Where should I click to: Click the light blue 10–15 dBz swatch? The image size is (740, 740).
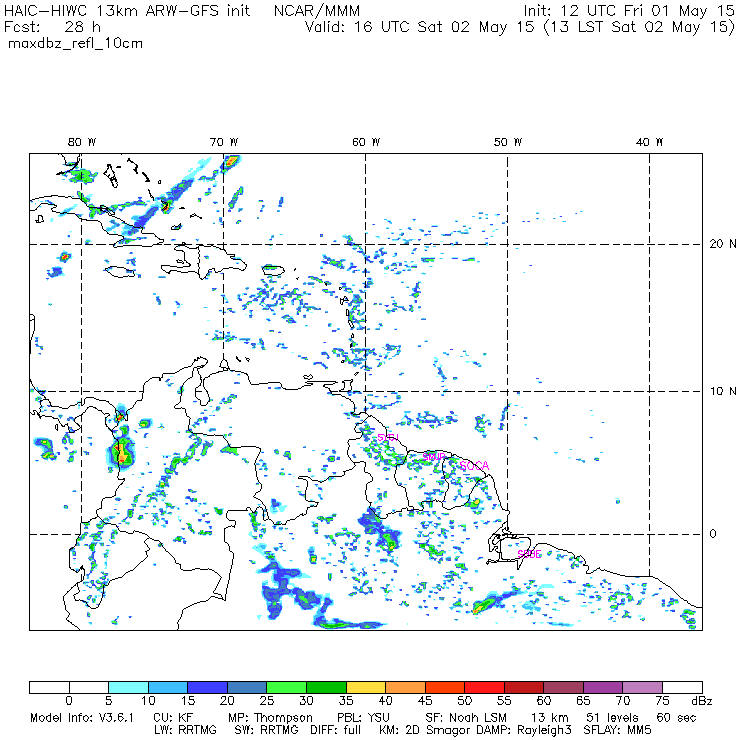tap(168, 687)
